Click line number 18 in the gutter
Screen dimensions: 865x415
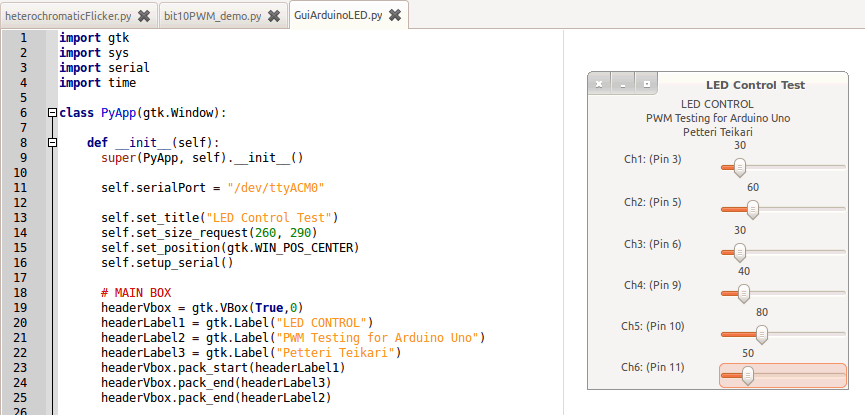point(20,292)
